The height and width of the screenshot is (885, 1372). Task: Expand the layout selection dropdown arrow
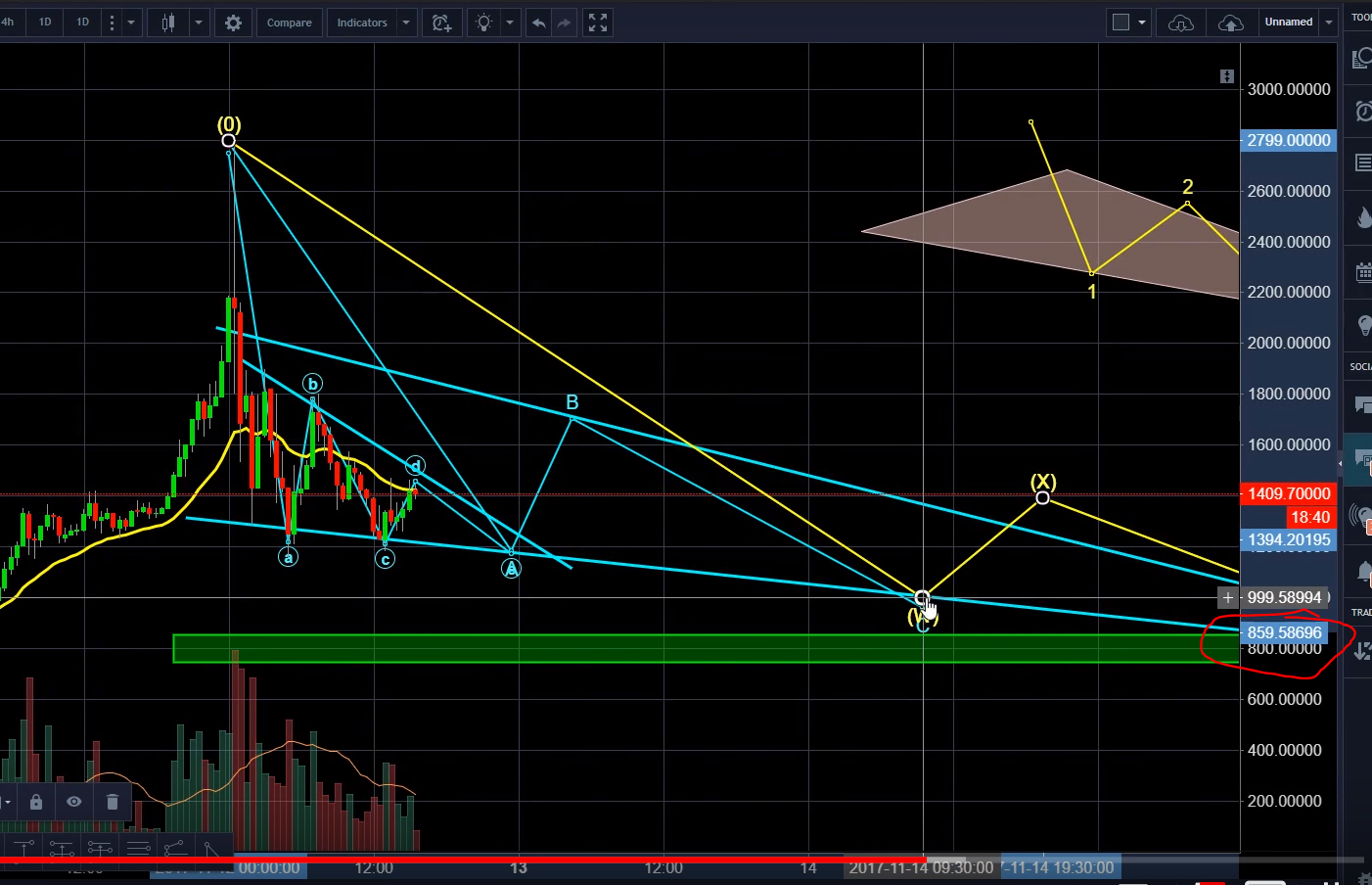pos(1142,23)
